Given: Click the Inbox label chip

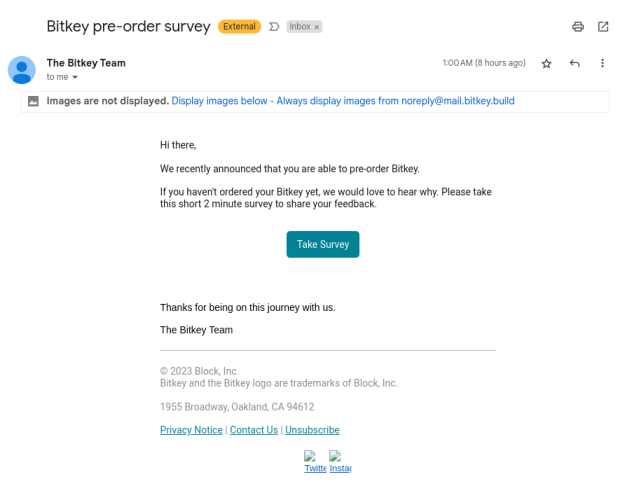Looking at the screenshot, I should [300, 27].
